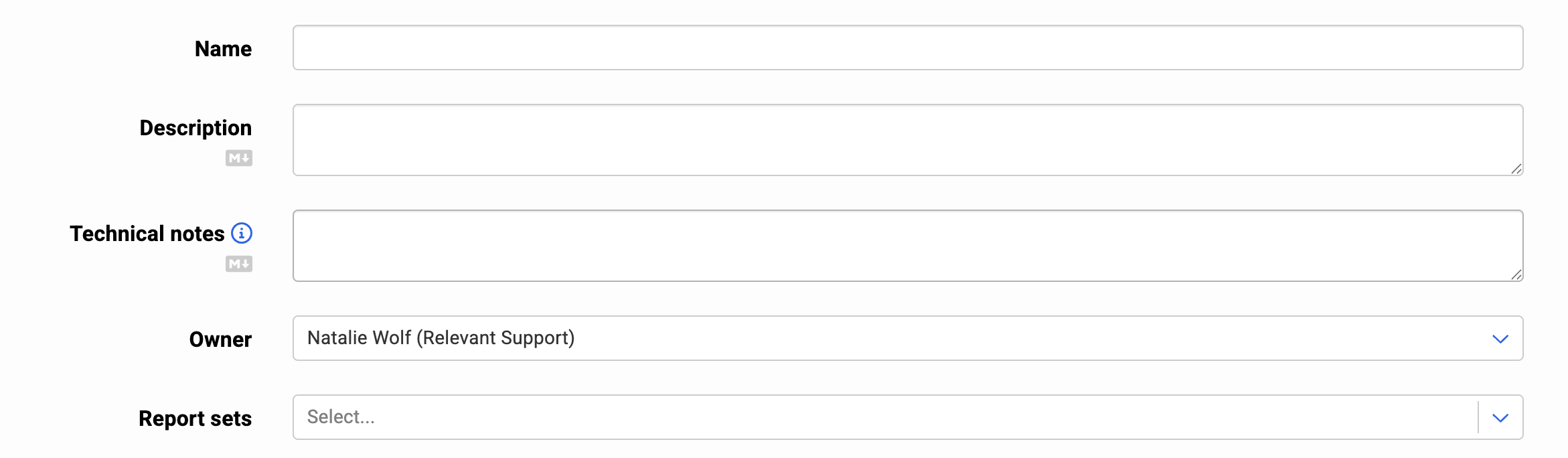Click the Technical notes field label
1568x458 pixels.
click(x=147, y=233)
